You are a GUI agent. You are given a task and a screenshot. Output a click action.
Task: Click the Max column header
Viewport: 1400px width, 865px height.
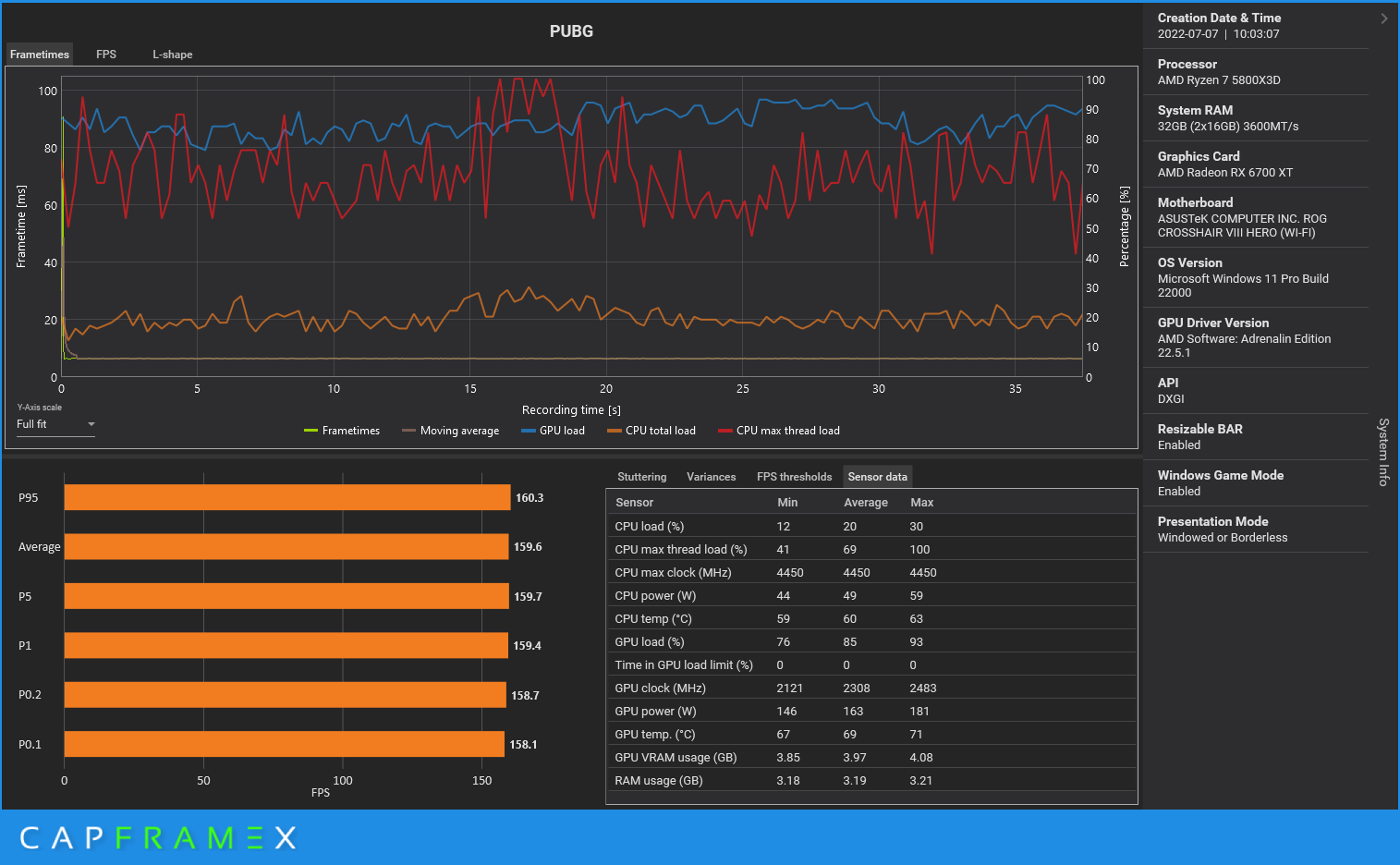(x=921, y=503)
